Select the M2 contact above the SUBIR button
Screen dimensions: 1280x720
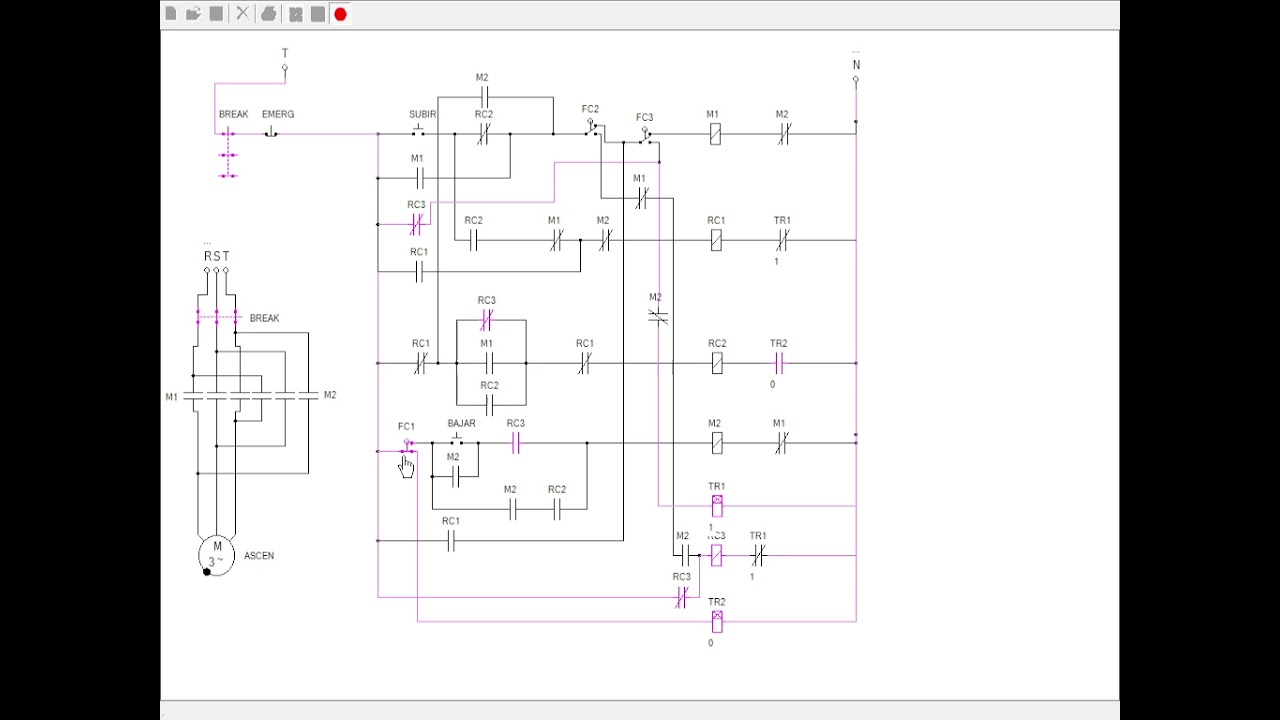(483, 97)
